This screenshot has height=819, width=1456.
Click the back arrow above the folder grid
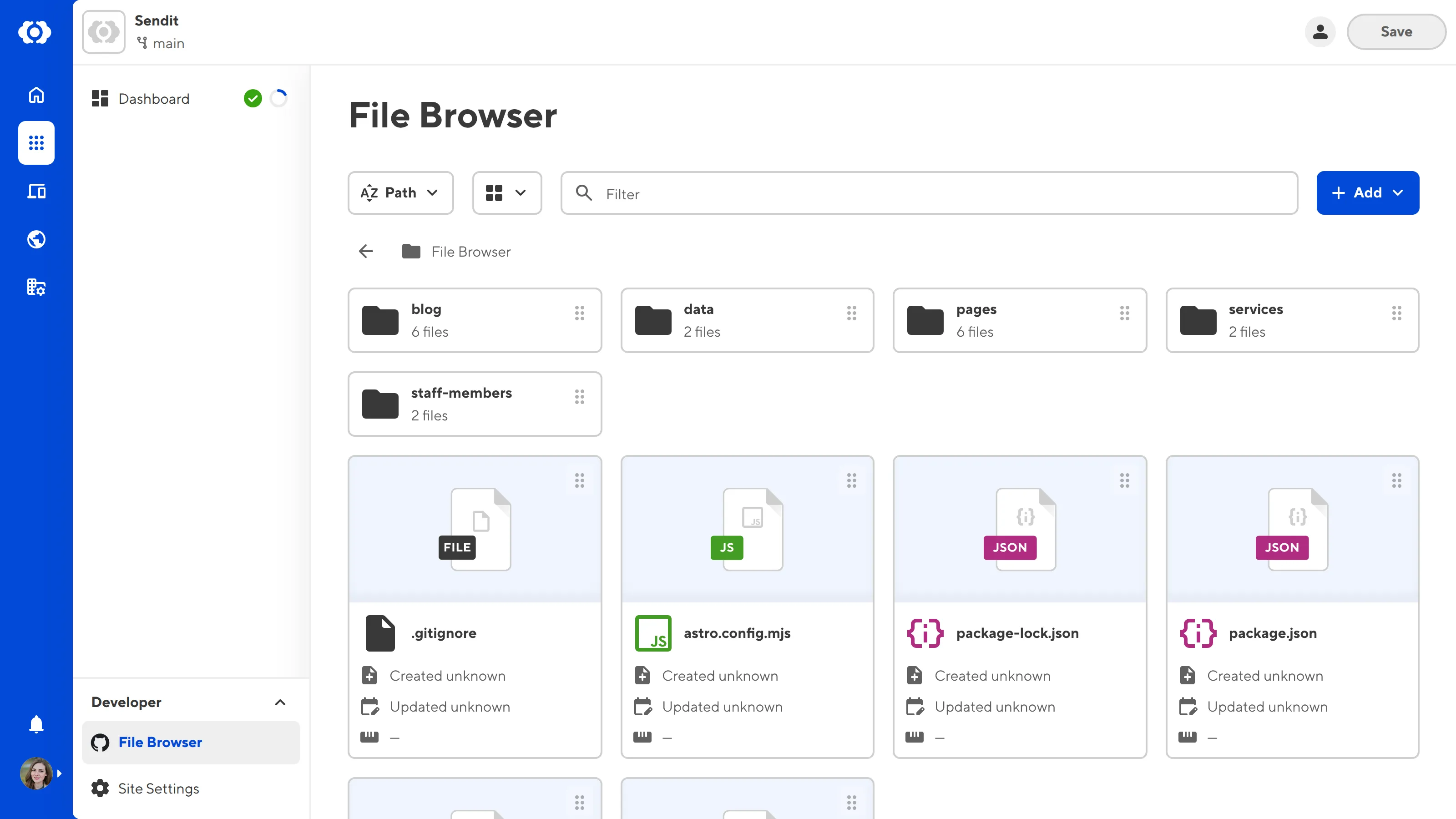tap(365, 251)
